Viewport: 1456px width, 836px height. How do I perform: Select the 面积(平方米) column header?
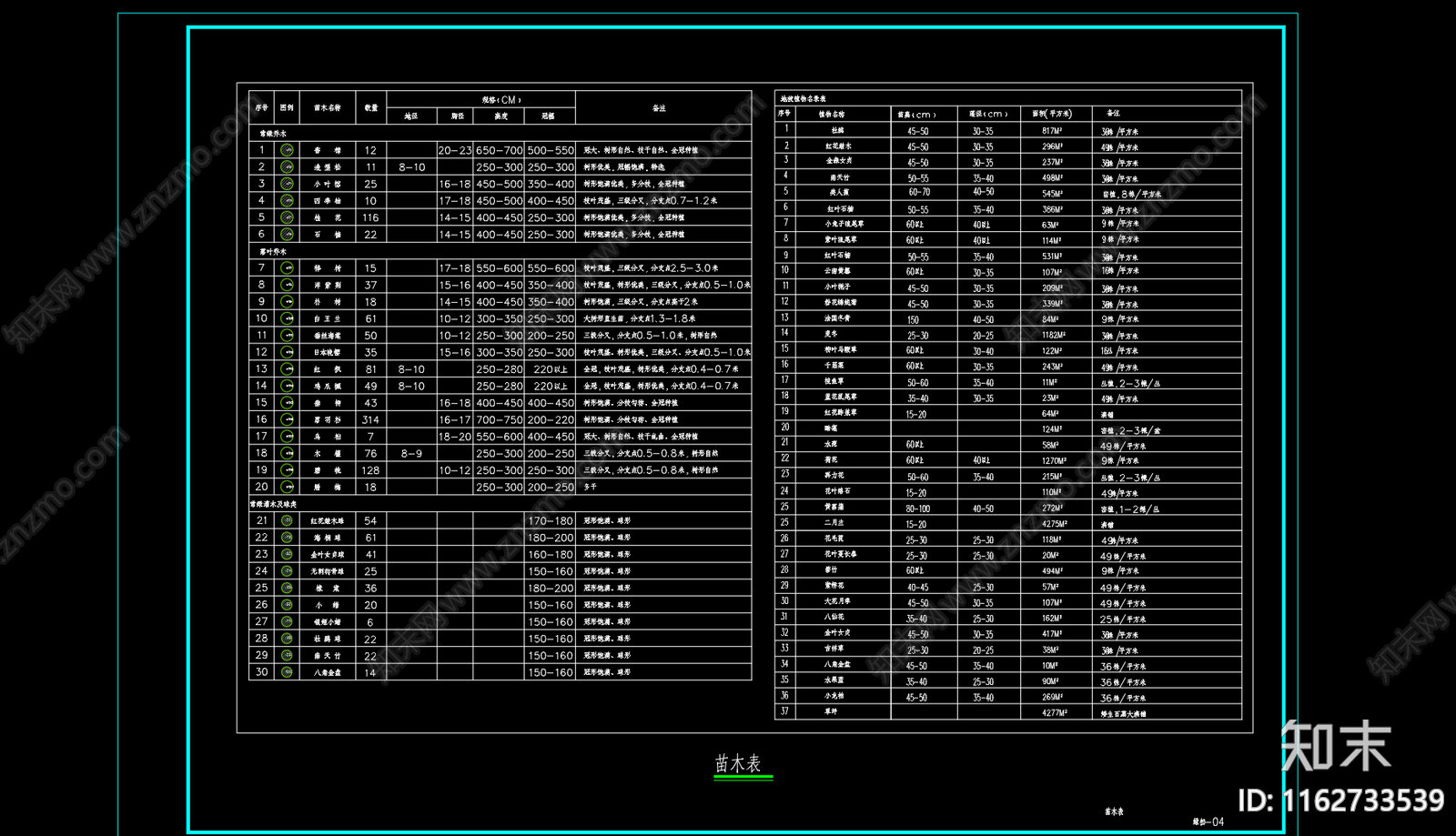coord(1051,114)
